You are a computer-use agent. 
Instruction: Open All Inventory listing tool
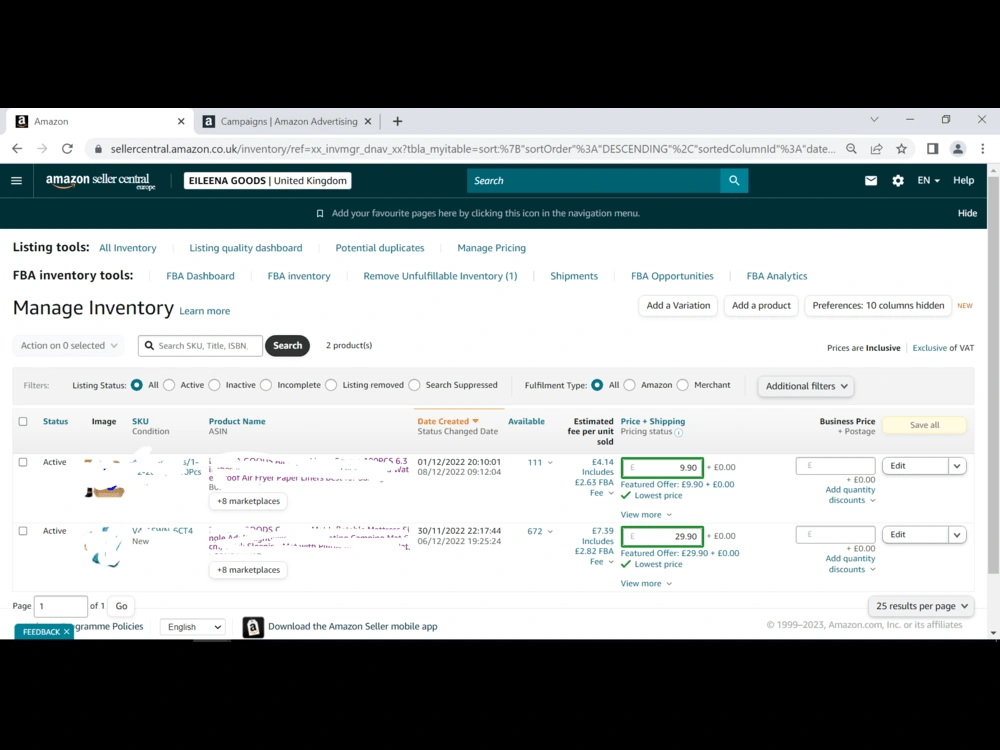(x=128, y=248)
